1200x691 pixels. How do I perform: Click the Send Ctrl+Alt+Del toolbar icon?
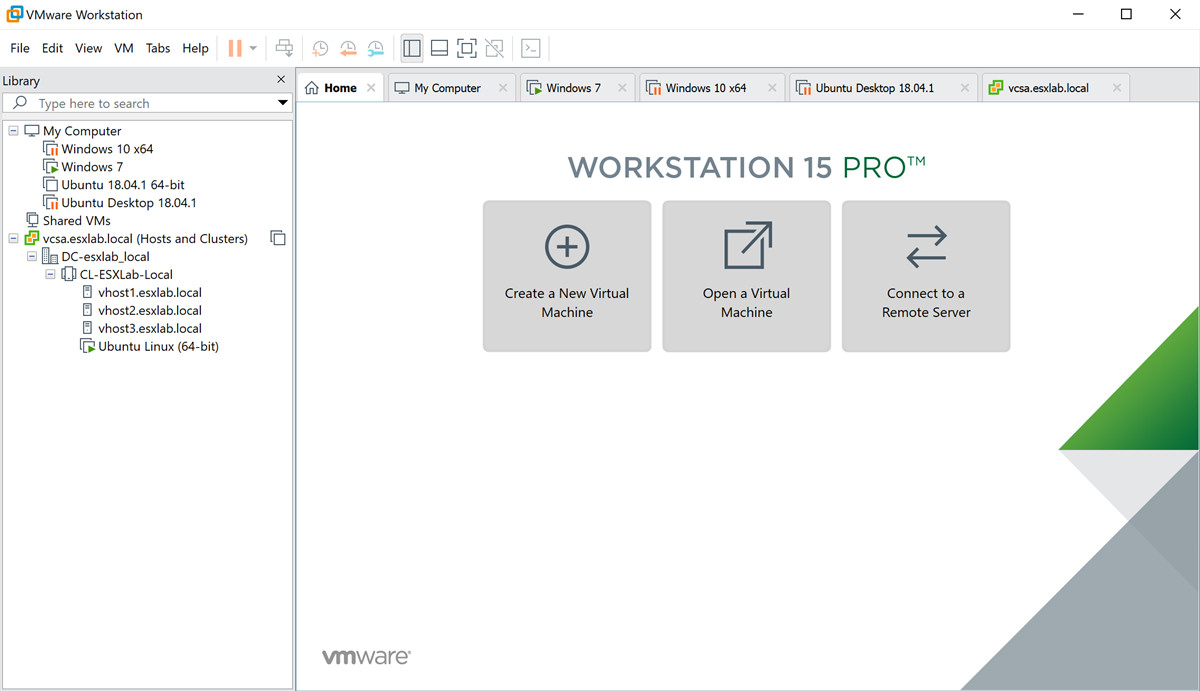pos(284,48)
